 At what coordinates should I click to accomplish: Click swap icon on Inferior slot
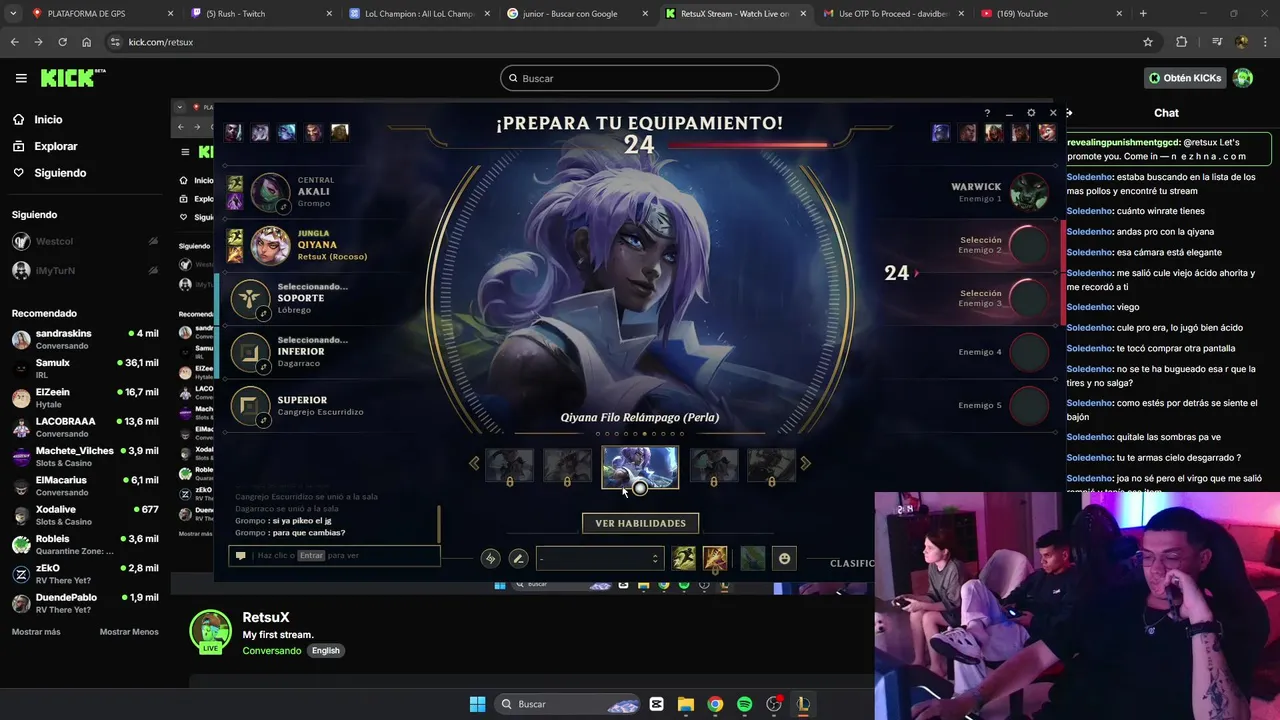tap(264, 367)
